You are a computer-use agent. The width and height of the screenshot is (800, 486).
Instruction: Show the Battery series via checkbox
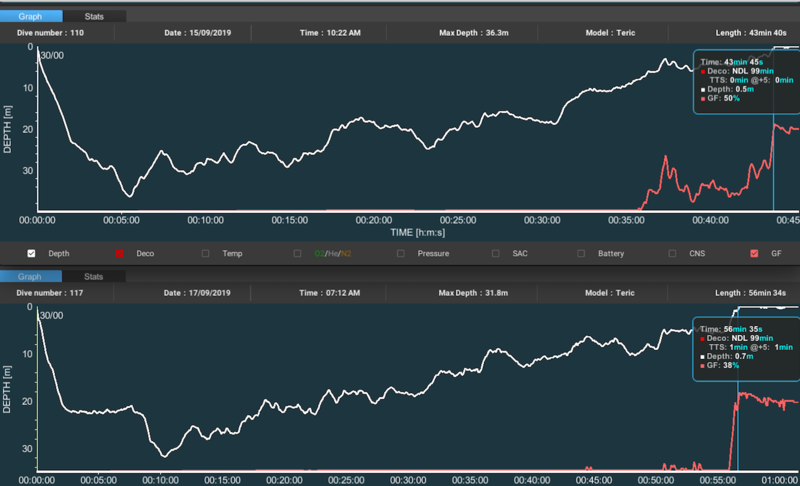[582, 254]
